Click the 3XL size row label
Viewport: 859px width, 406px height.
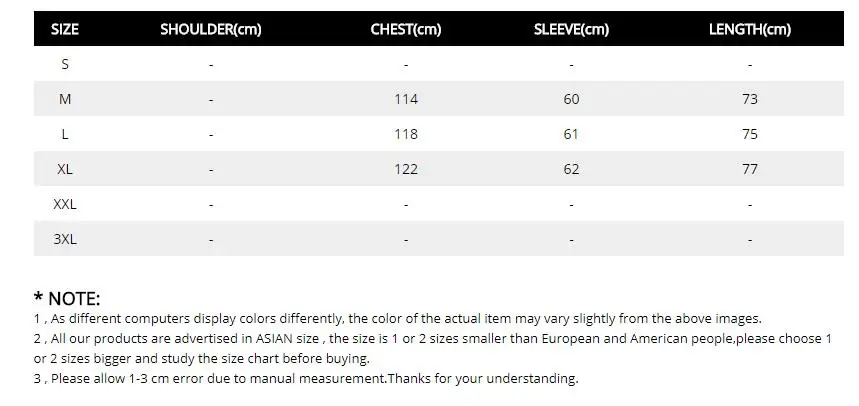65,239
